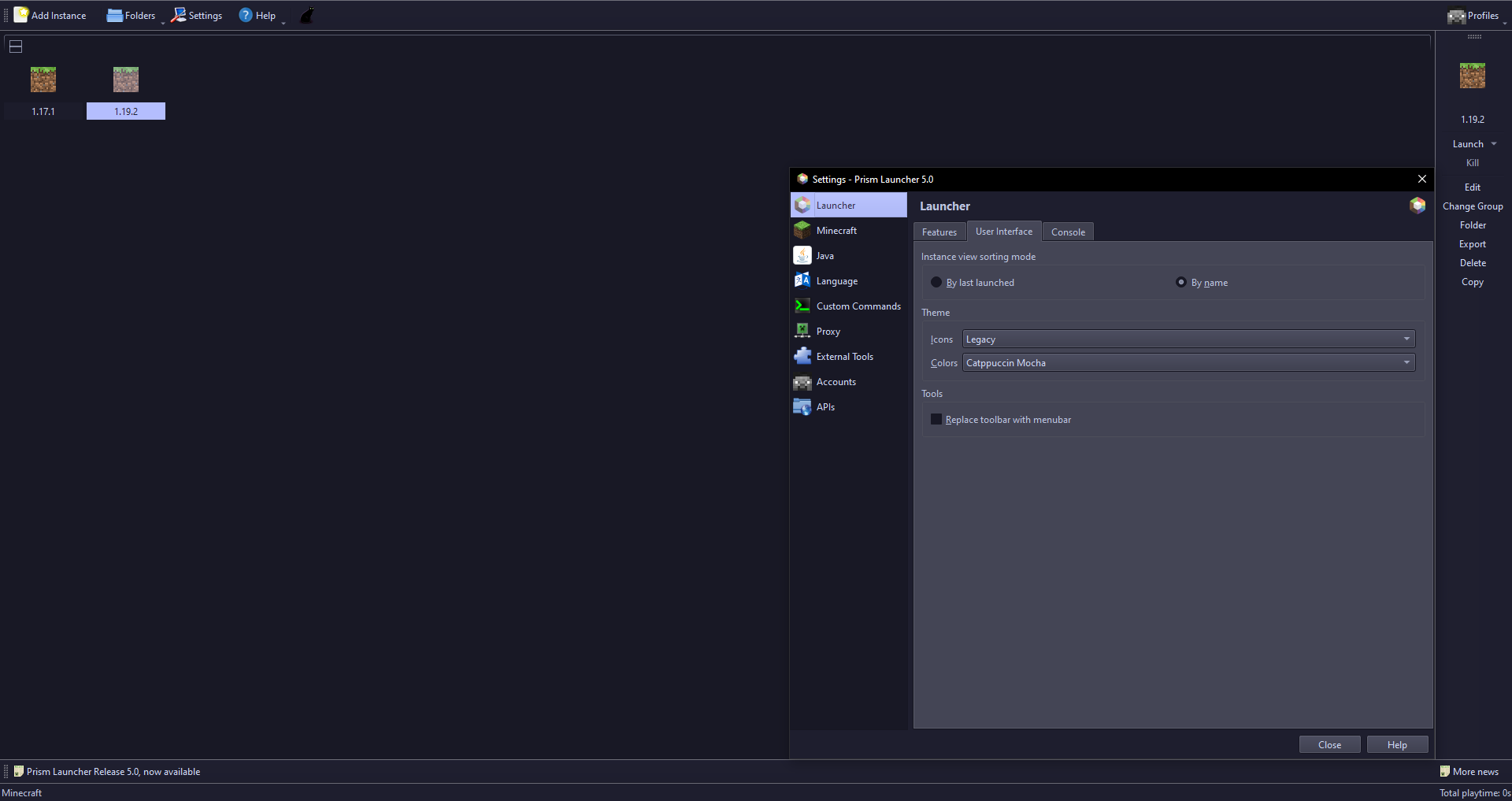1512x801 pixels.
Task: Click Copy in instance side panel
Action: point(1473,281)
